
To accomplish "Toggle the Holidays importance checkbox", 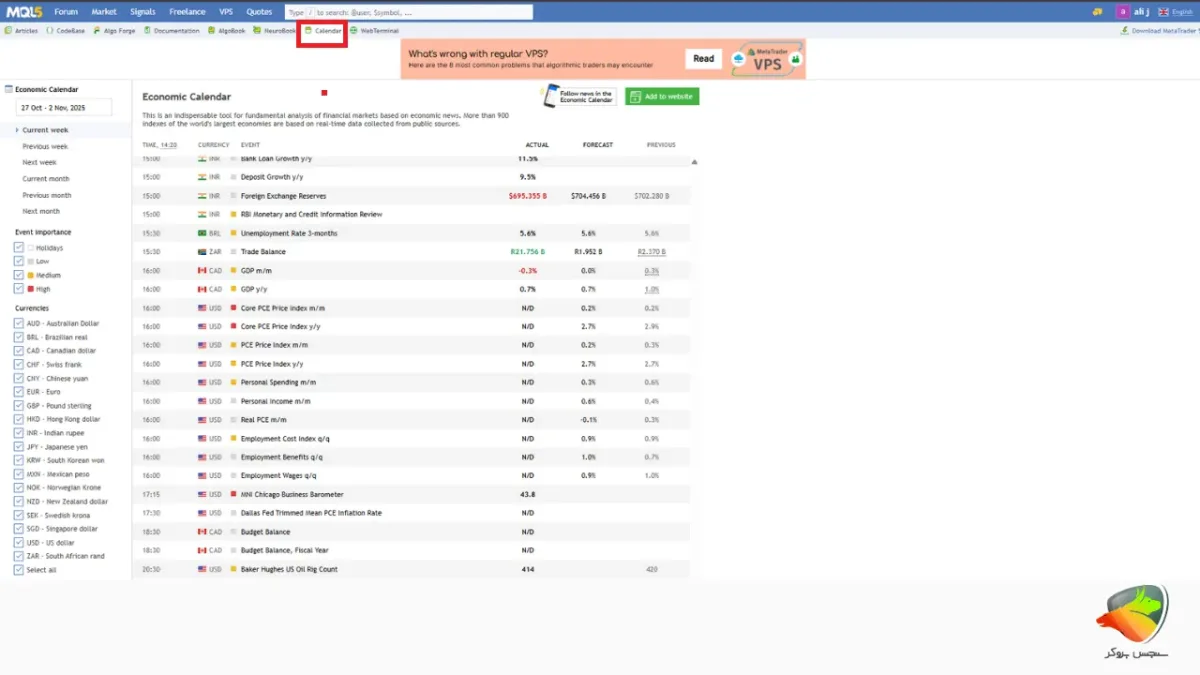I will pyautogui.click(x=19, y=247).
